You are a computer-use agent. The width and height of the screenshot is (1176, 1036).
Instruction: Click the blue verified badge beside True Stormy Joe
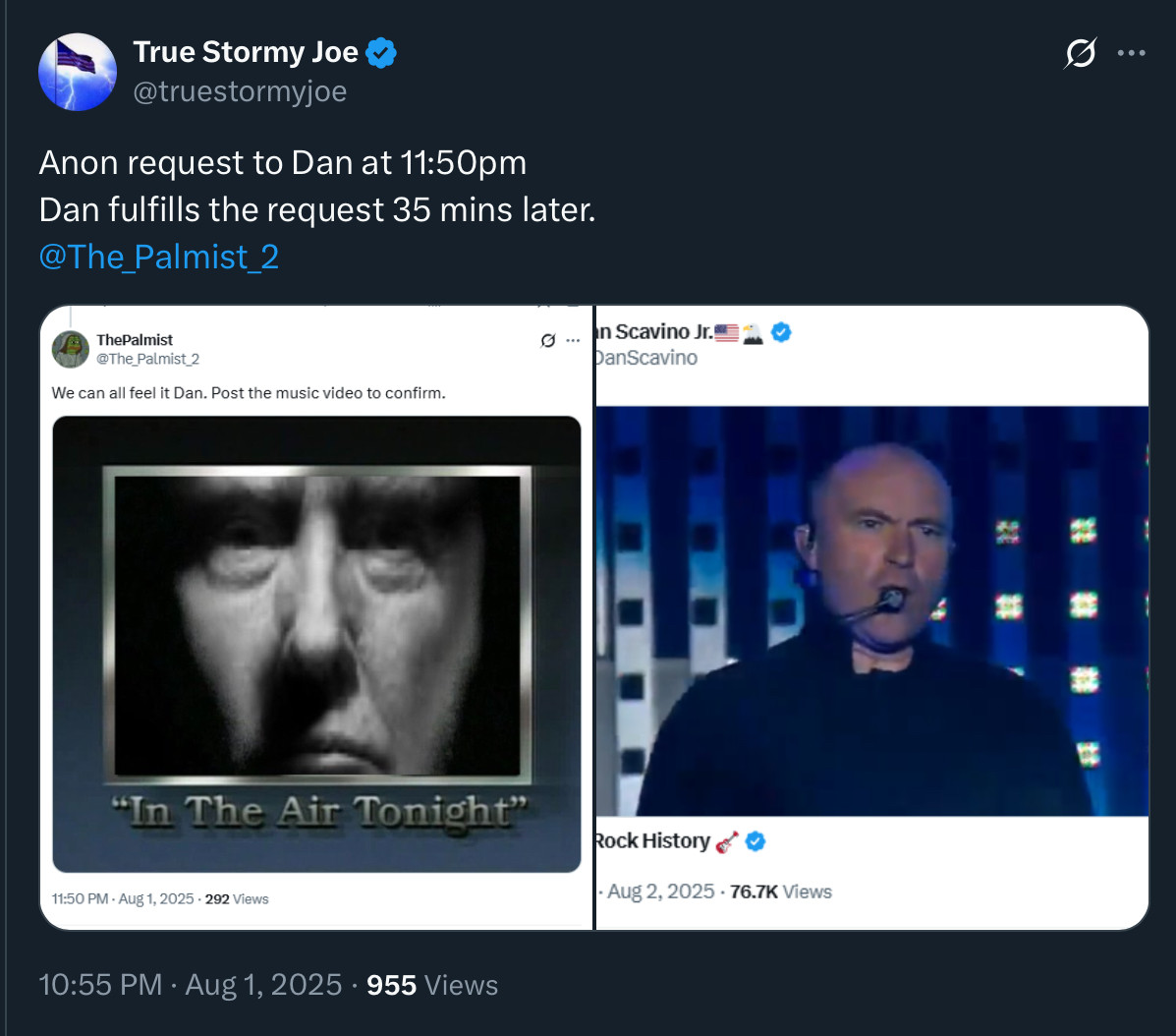(x=381, y=53)
